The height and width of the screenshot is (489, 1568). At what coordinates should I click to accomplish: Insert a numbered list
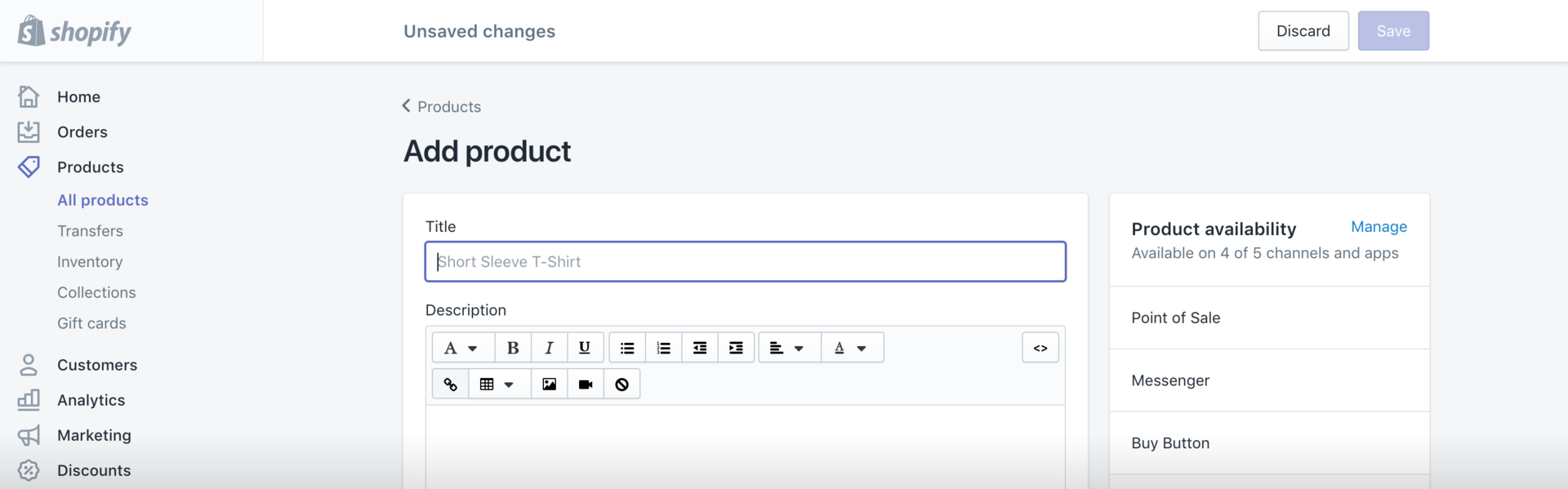663,348
